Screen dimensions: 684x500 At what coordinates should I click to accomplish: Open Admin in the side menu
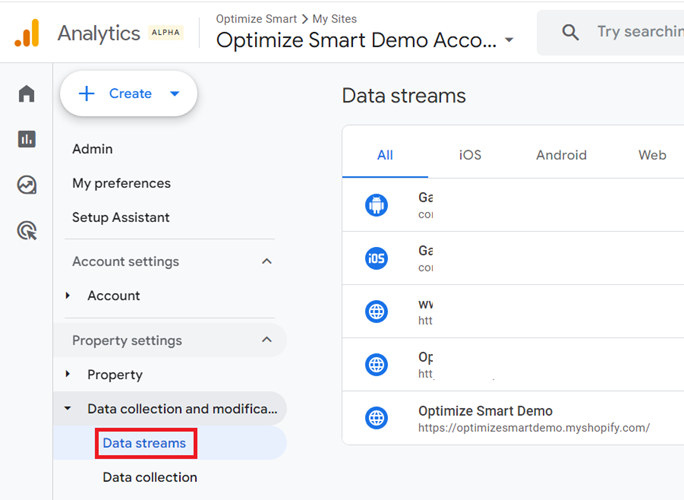click(92, 149)
